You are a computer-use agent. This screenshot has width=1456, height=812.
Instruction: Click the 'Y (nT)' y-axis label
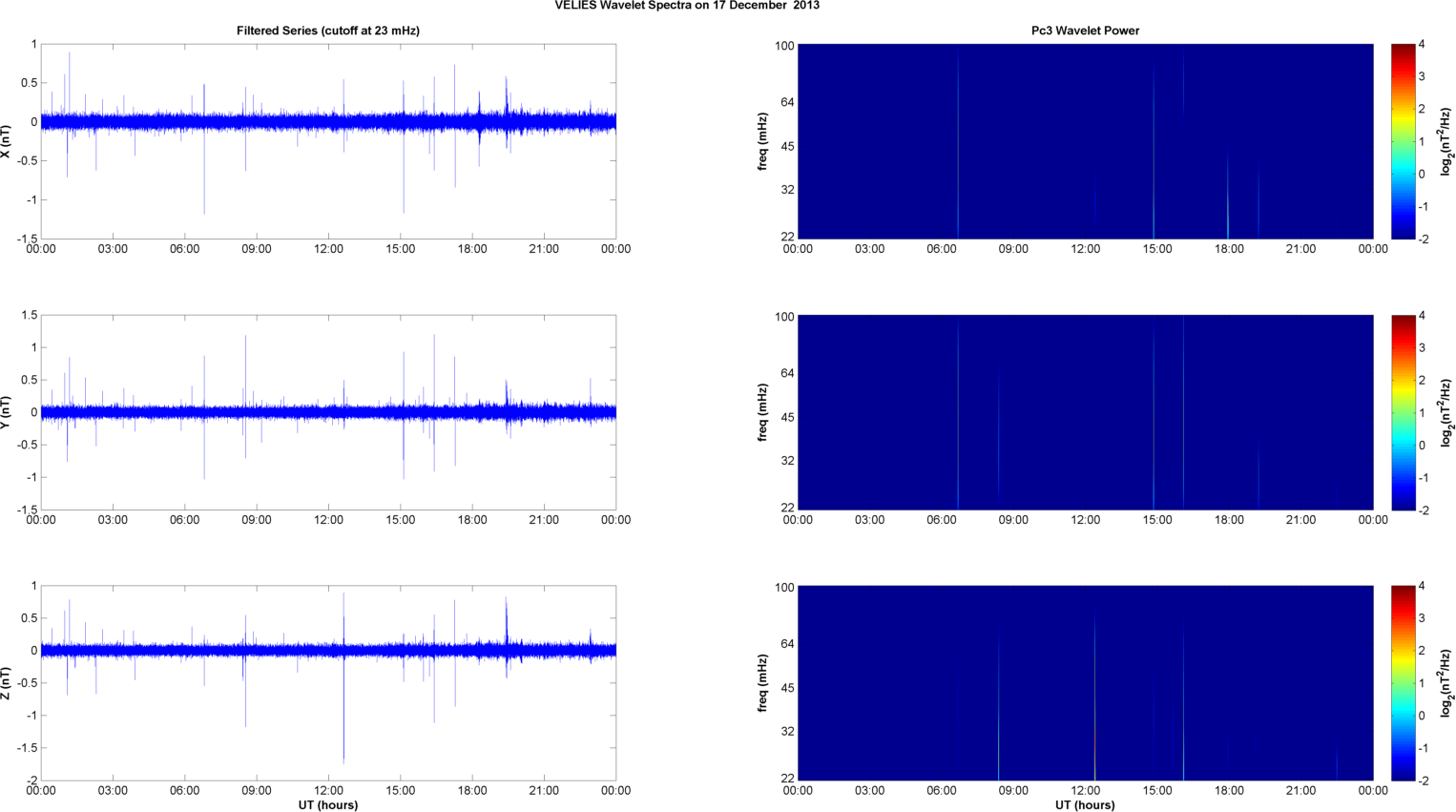[6, 412]
